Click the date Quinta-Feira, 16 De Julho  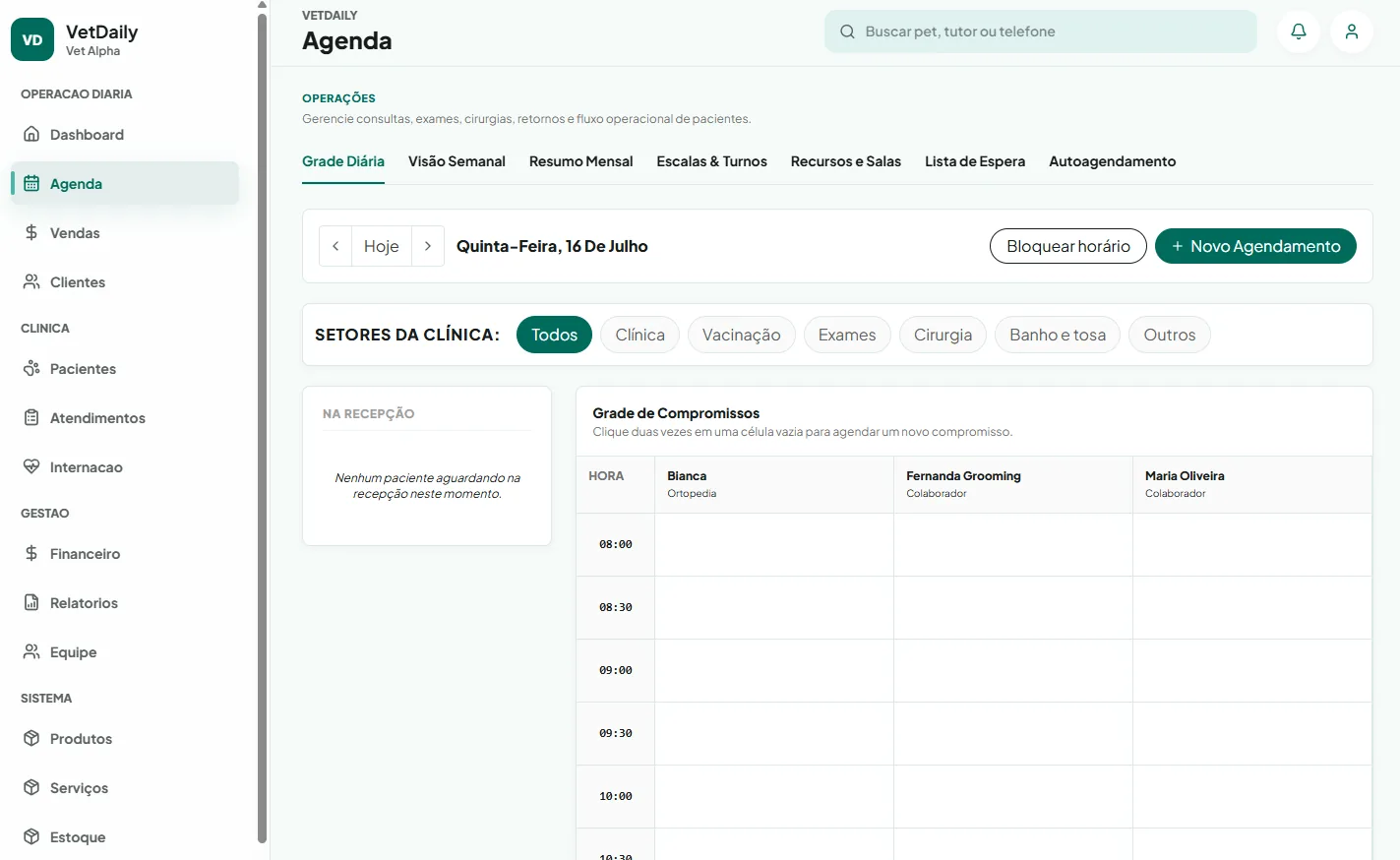(x=552, y=246)
